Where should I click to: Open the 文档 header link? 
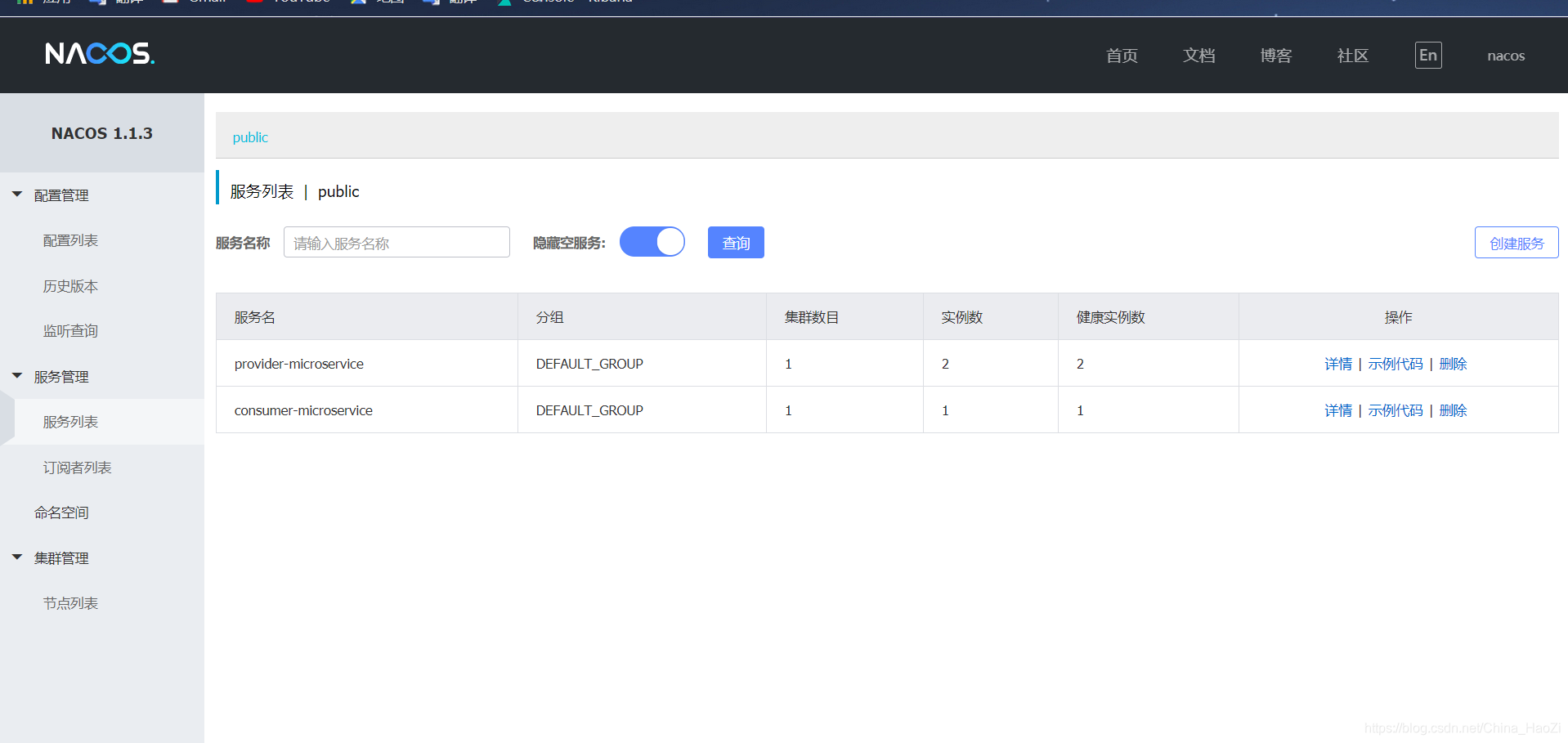pyautogui.click(x=1198, y=56)
